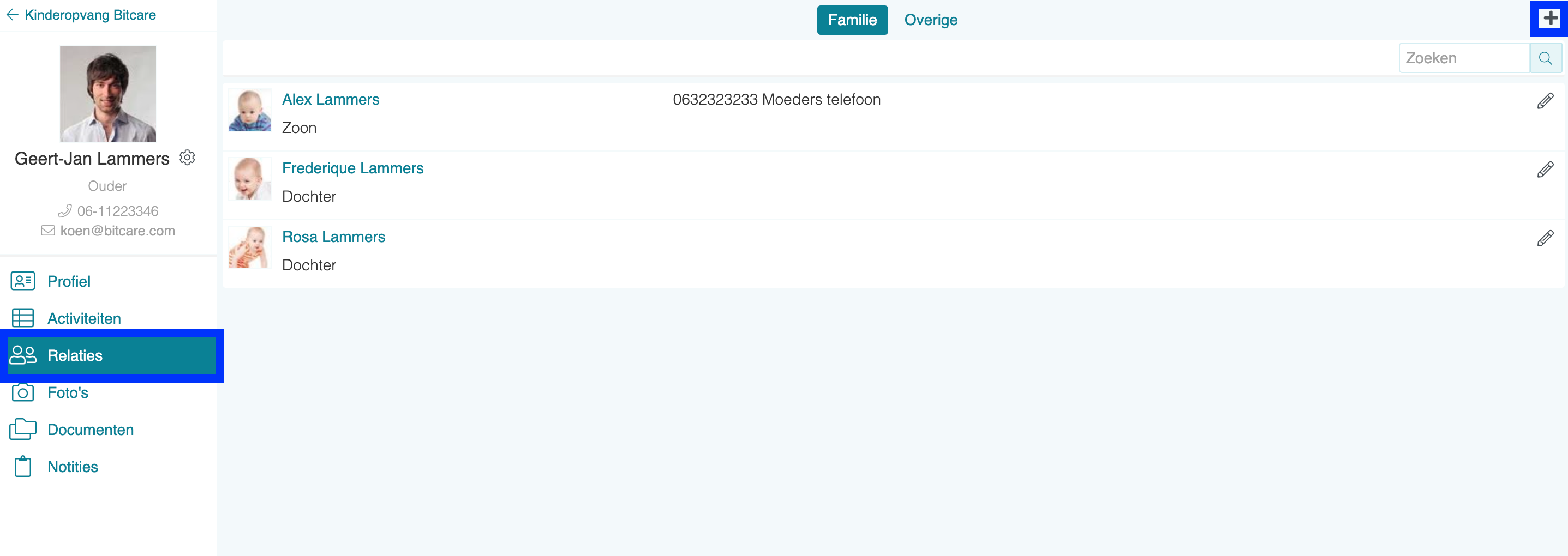The width and height of the screenshot is (1568, 556).
Task: Click the back arrow icon
Action: coord(12,15)
